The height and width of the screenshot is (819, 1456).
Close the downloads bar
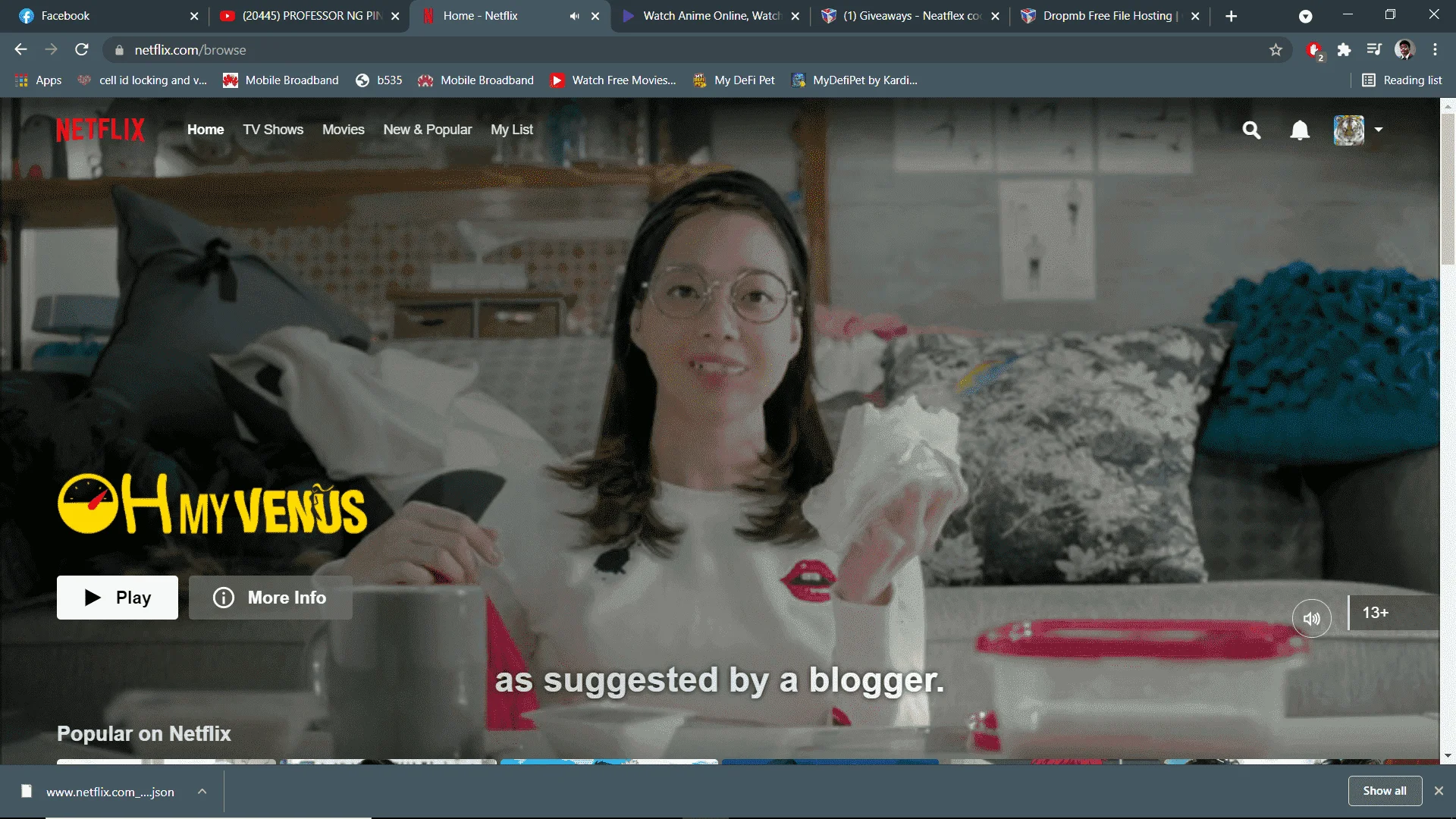(1439, 791)
